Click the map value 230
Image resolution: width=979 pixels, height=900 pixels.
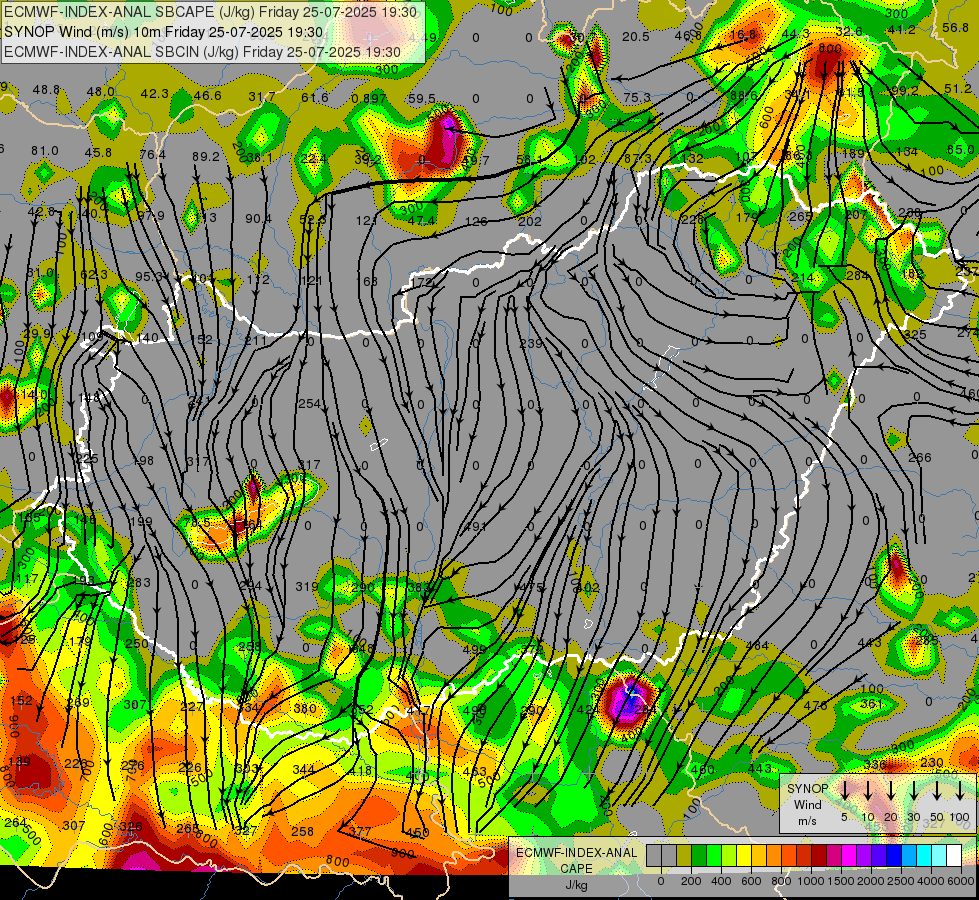(x=932, y=763)
